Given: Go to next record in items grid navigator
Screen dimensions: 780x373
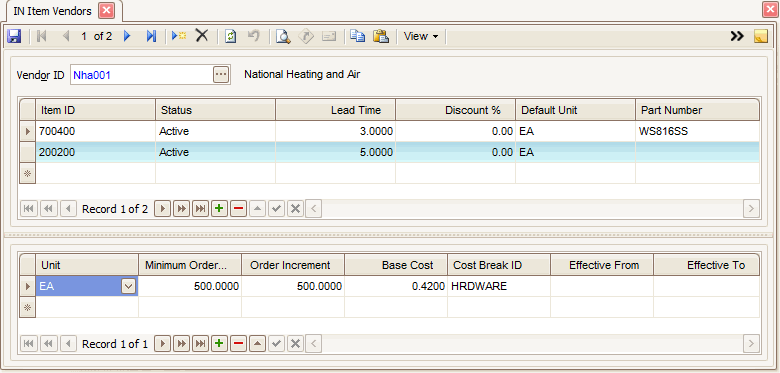Looking at the screenshot, I should click(162, 209).
